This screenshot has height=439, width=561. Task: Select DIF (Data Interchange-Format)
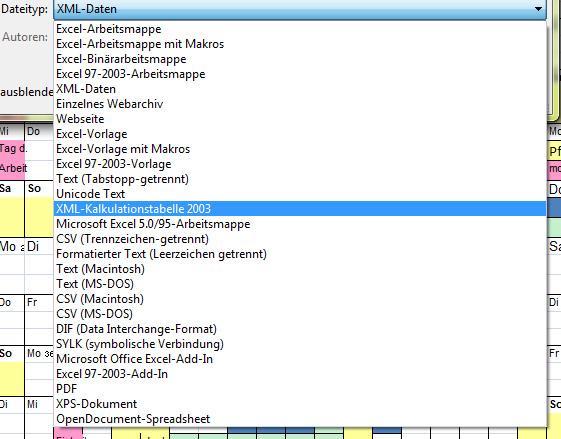[x=300, y=329]
